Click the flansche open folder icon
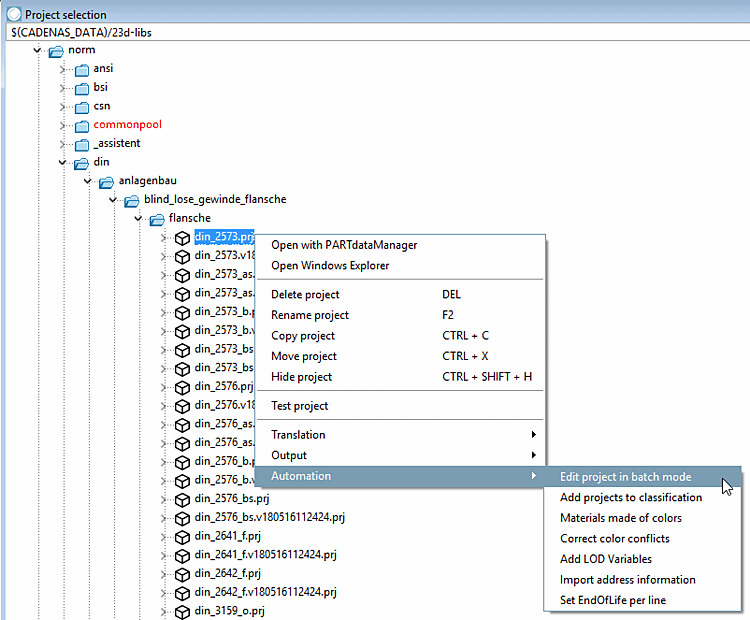 (157, 220)
